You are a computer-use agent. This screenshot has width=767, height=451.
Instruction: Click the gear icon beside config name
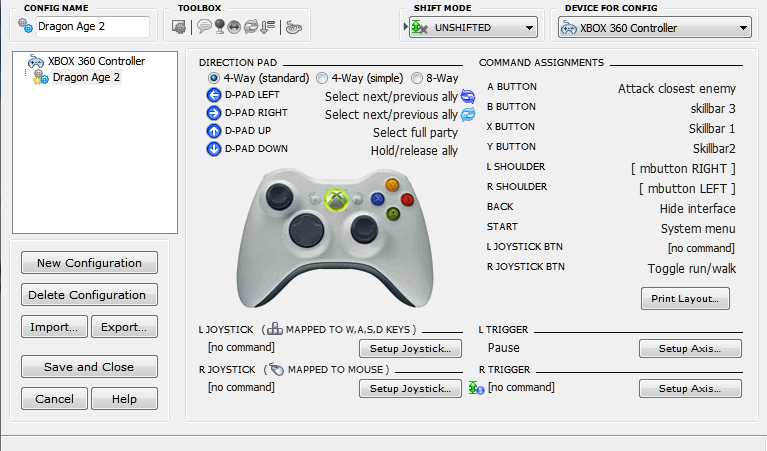[25, 25]
